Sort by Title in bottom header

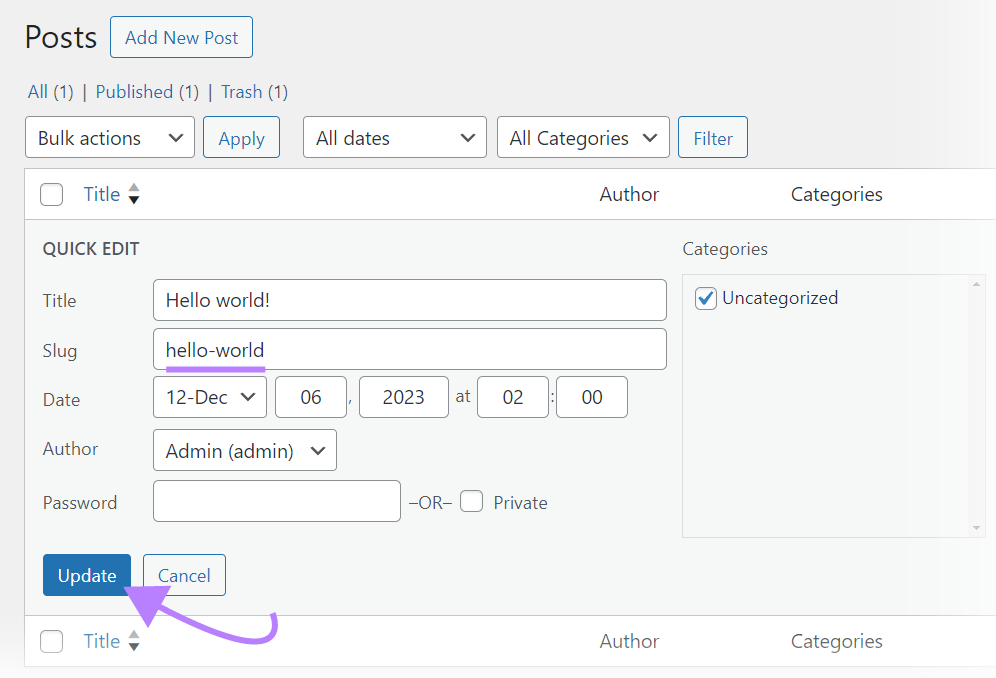[x=102, y=641]
